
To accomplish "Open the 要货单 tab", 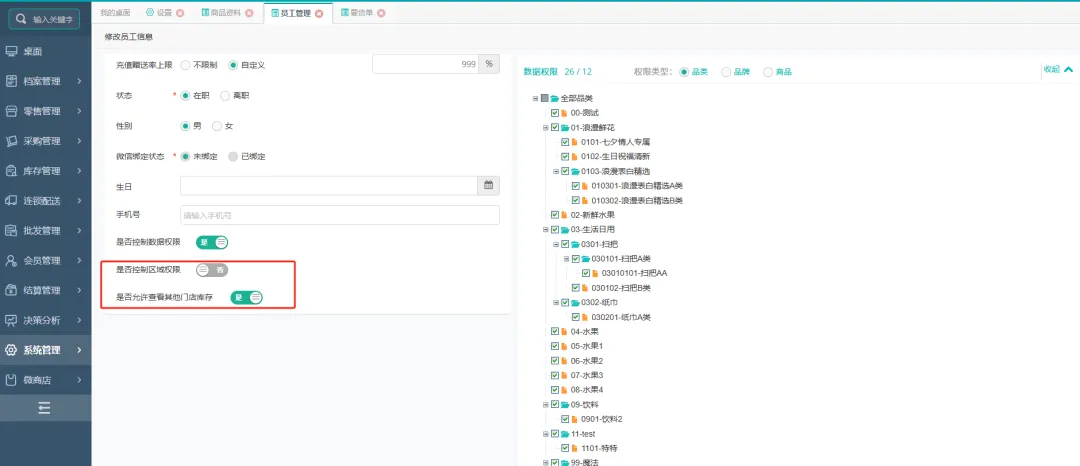I will click(355, 13).
